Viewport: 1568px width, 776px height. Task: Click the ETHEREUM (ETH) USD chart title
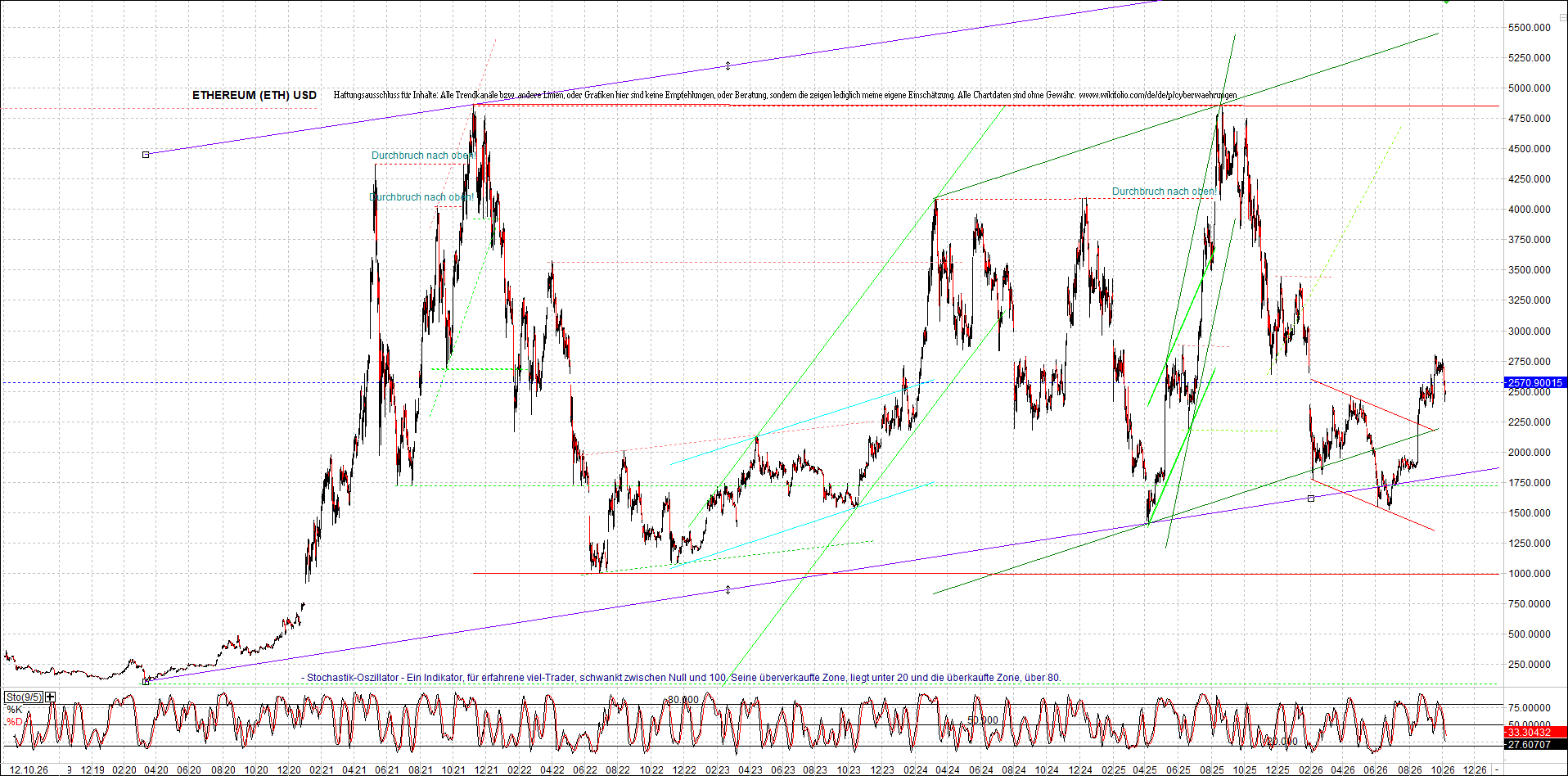point(255,95)
